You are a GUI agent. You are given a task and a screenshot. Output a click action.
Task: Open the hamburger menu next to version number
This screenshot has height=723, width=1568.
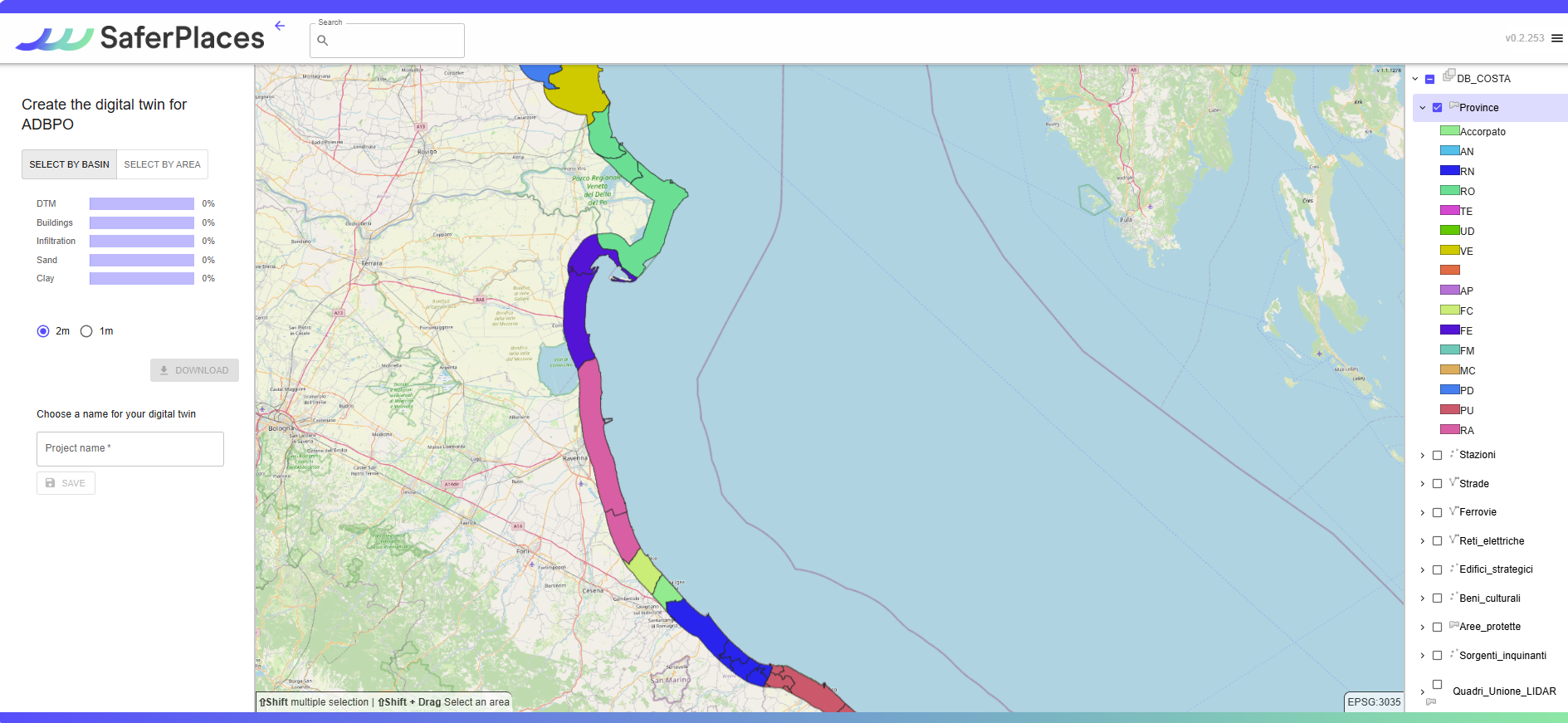tap(1557, 38)
